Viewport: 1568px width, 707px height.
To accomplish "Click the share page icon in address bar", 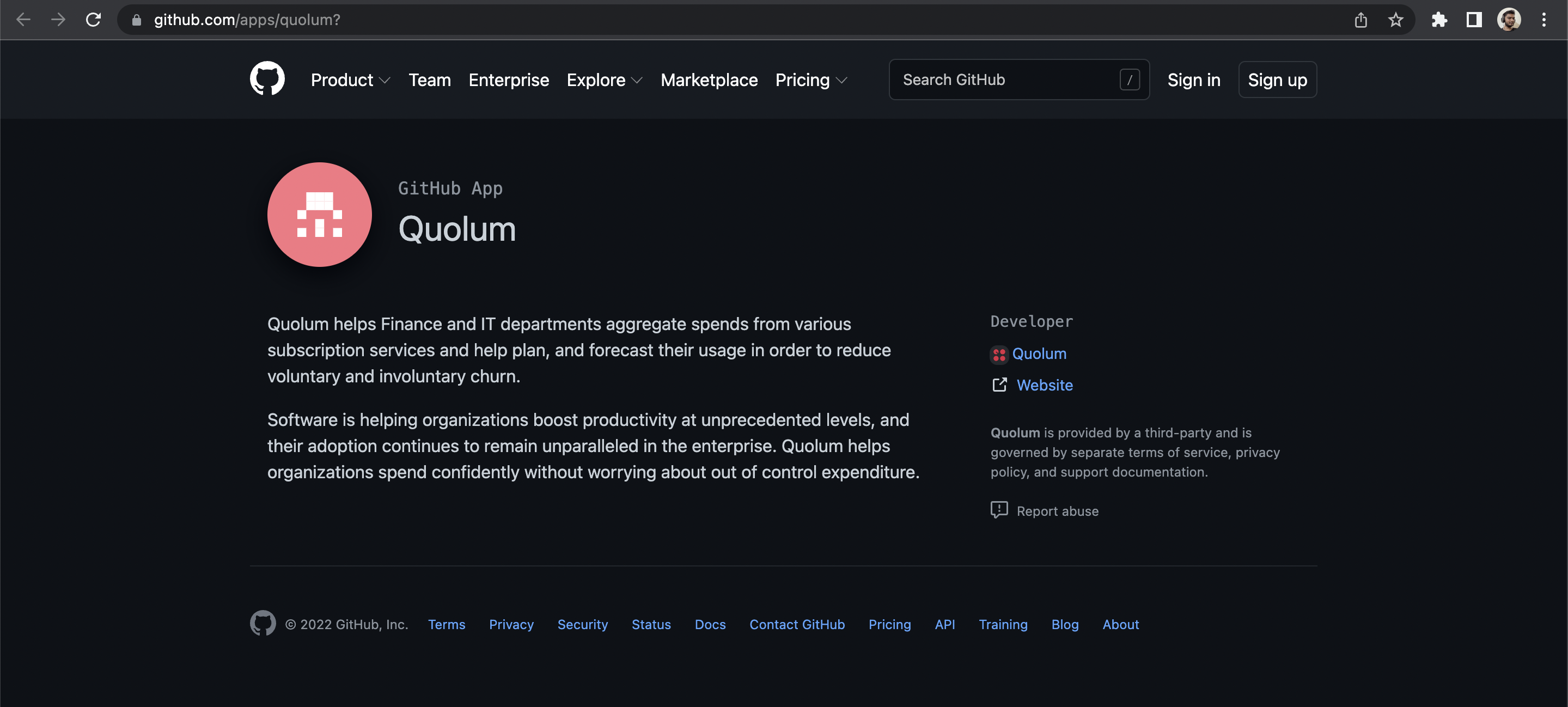I will click(1360, 20).
